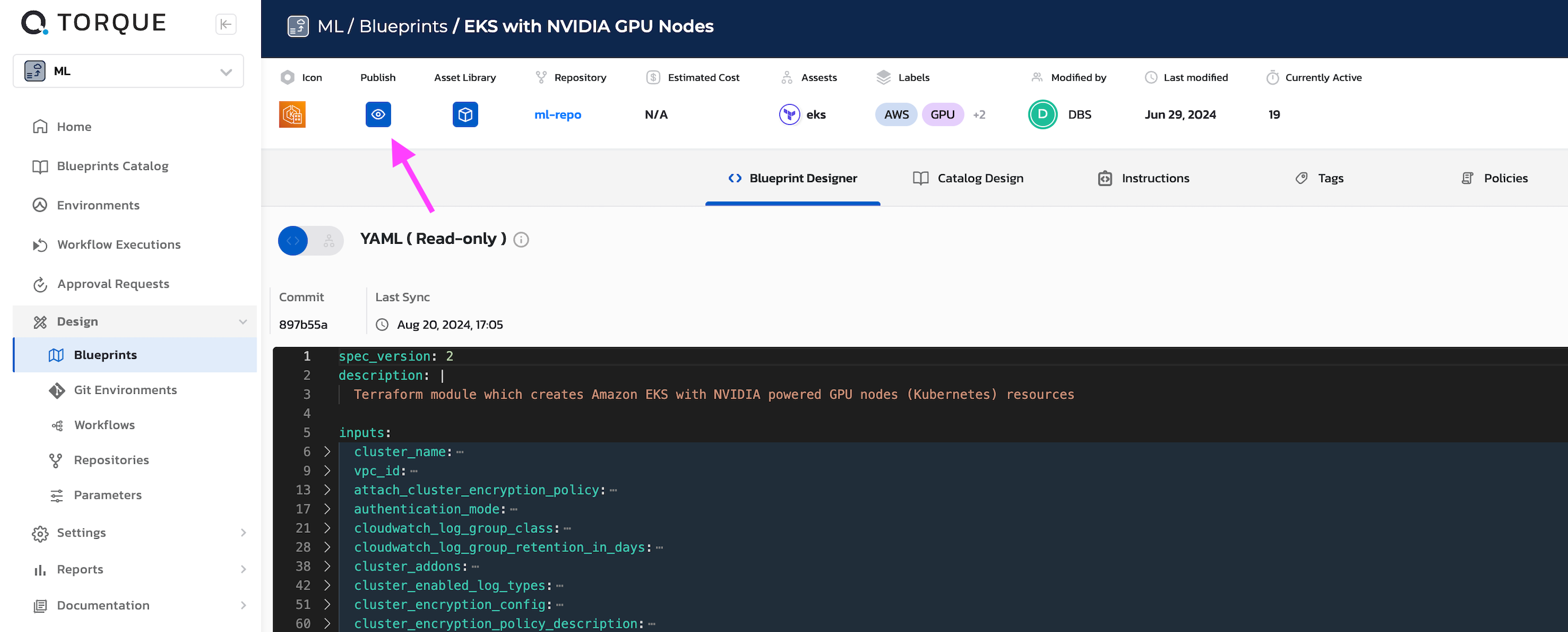Expand the cluster_name fold arrow
Screen dimensions: 1568x632
click(328, 451)
